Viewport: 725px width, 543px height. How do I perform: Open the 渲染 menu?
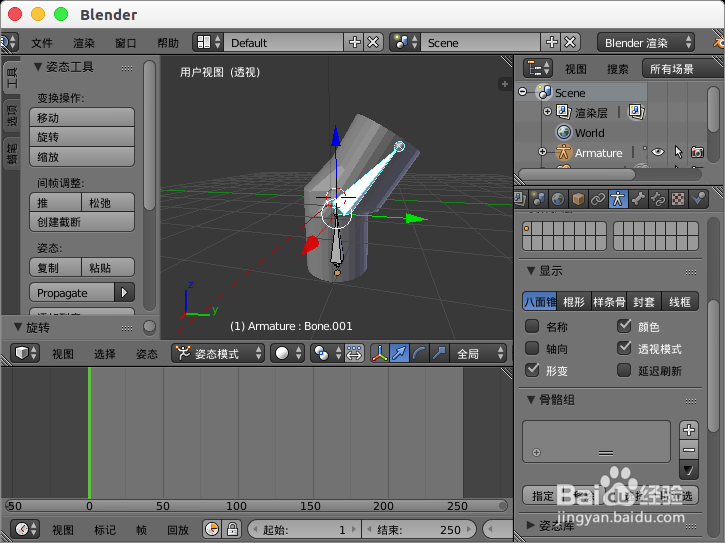pos(84,43)
